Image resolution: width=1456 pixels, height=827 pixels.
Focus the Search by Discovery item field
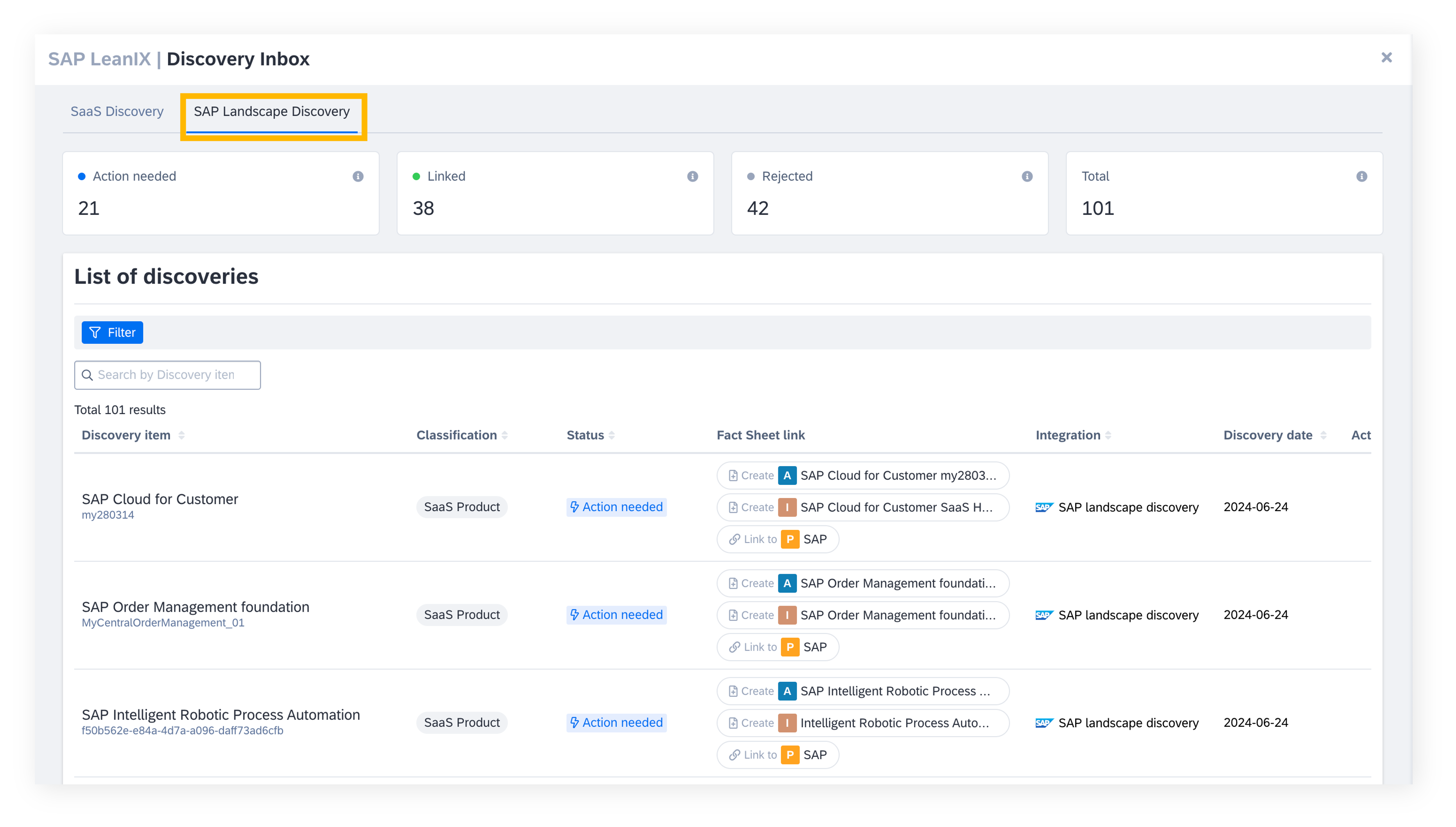167,375
